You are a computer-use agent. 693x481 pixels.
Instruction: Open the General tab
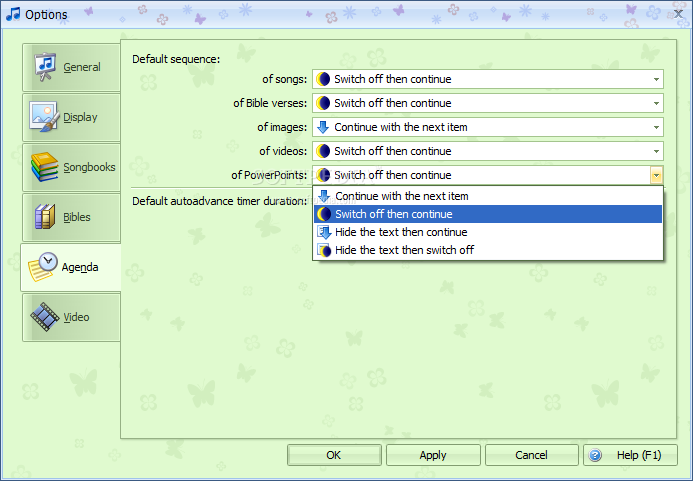(71, 67)
